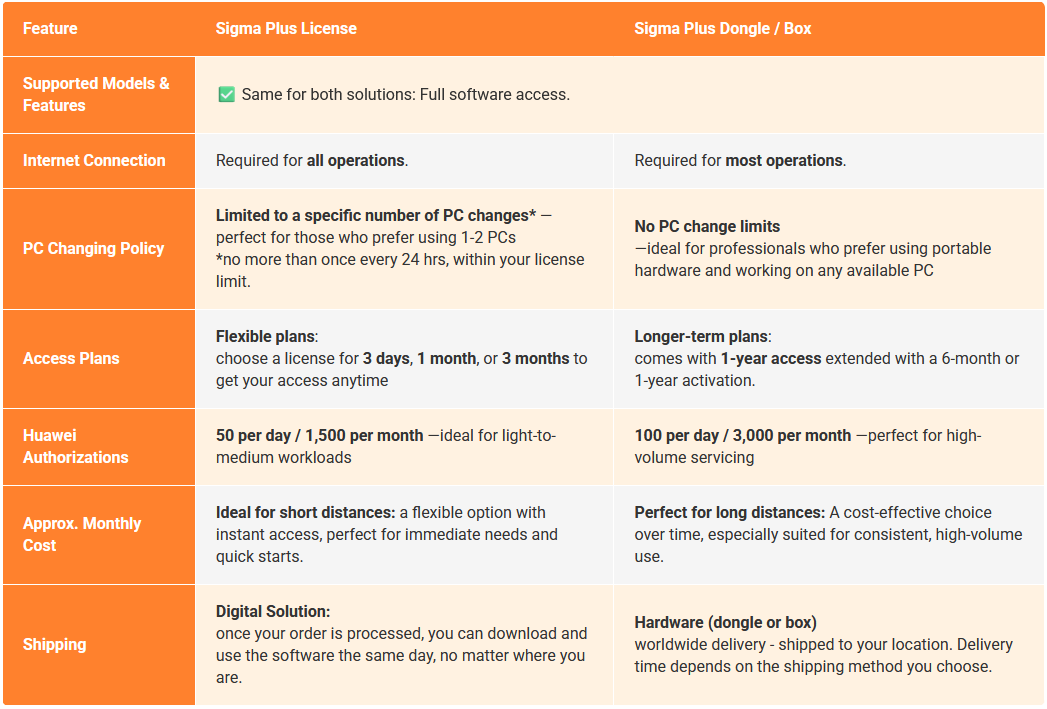Click the Access Plans row label

(71, 358)
